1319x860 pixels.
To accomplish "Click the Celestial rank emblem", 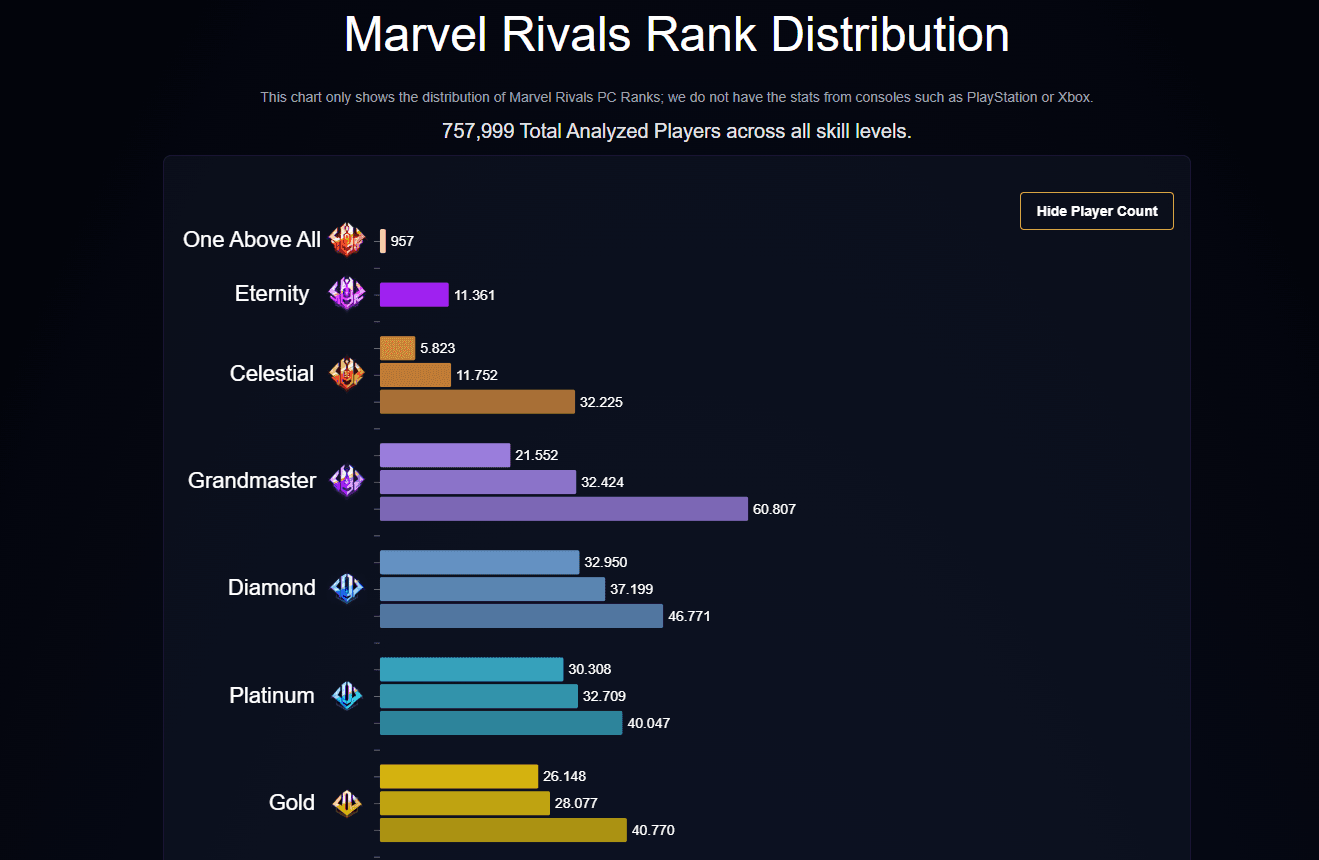I will click(x=347, y=374).
